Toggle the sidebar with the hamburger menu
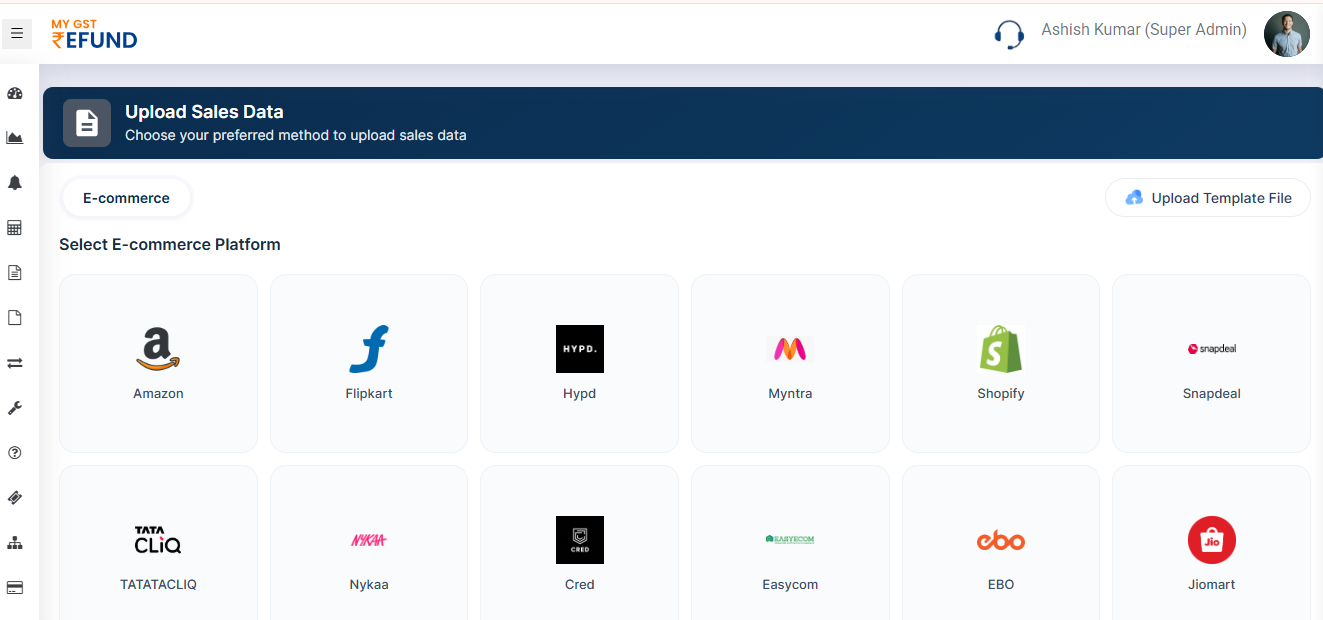 [17, 33]
